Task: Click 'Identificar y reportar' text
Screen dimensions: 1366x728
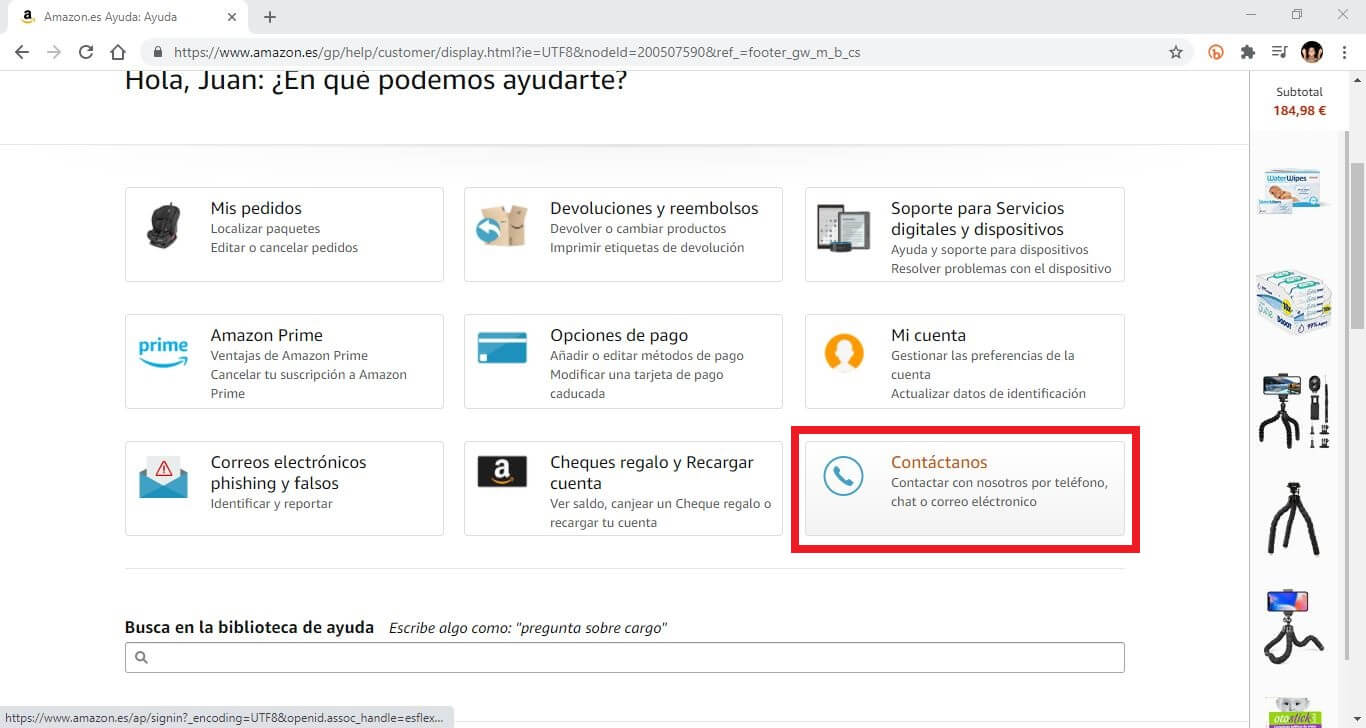Action: [271, 503]
